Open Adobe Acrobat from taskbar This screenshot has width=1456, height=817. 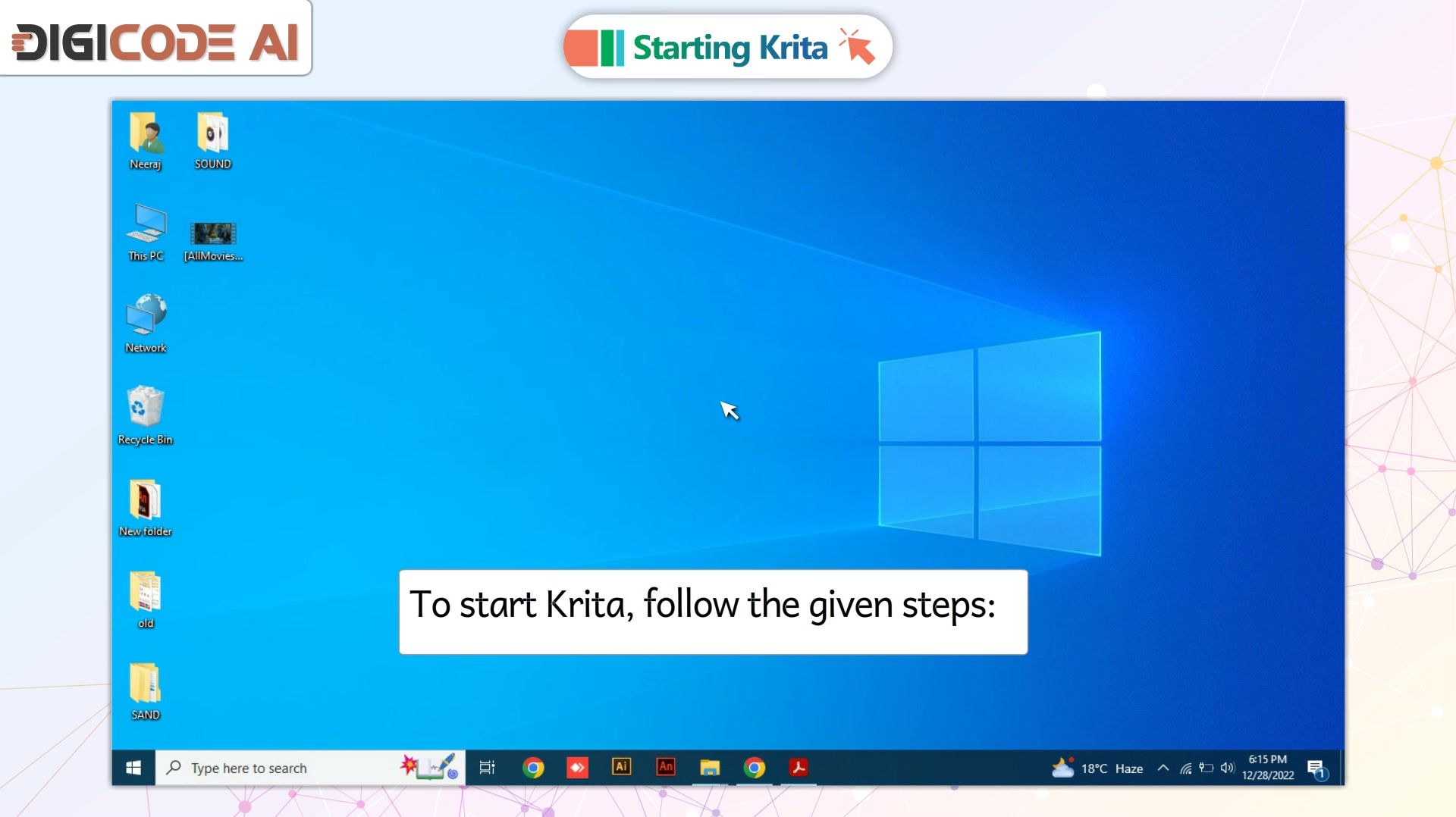(x=799, y=768)
